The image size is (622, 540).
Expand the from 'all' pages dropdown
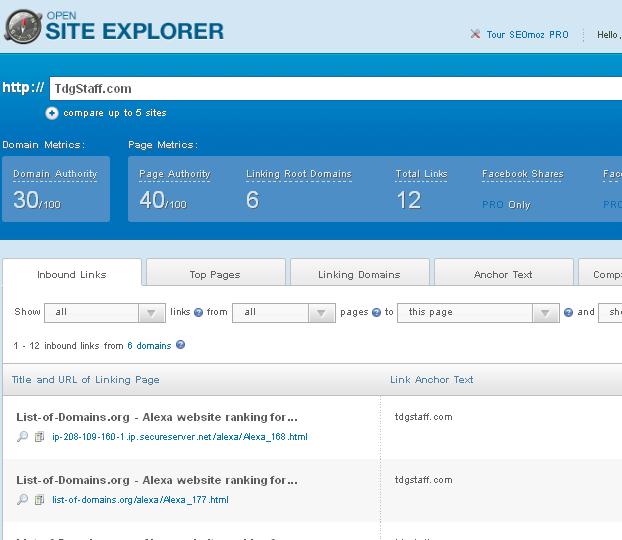point(284,313)
